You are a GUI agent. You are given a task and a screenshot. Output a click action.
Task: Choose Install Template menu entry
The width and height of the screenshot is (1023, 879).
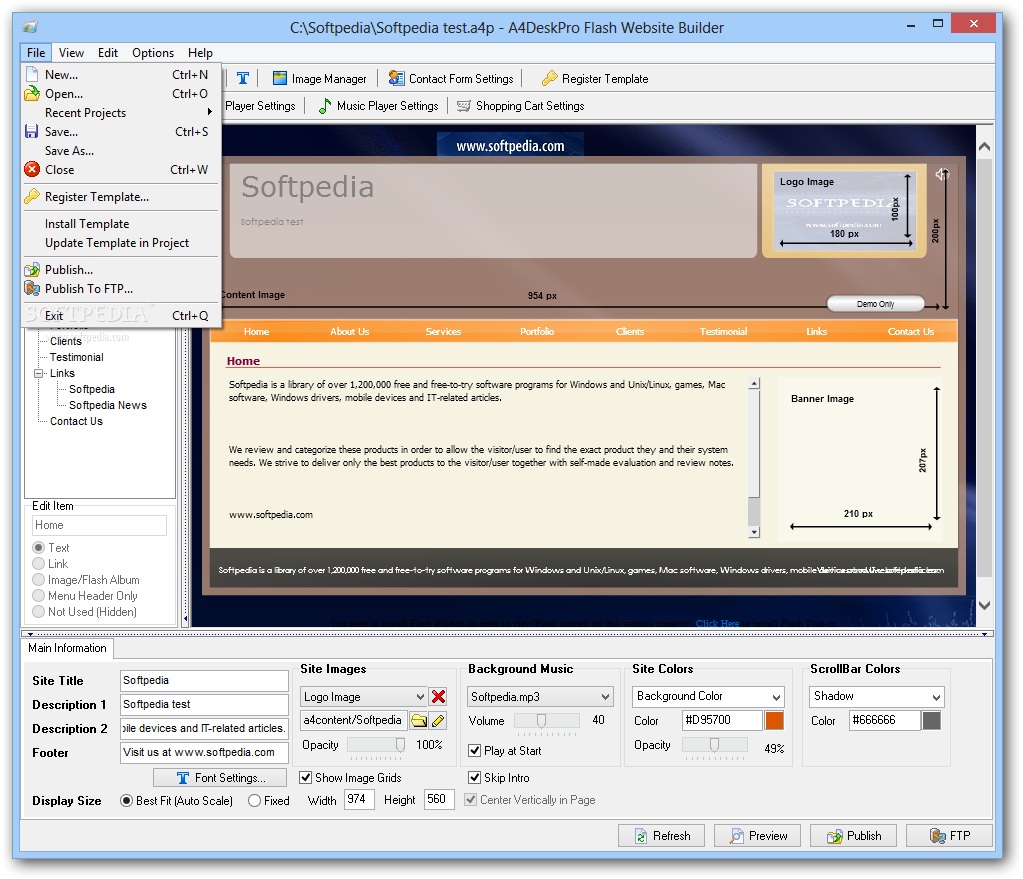pos(121,224)
